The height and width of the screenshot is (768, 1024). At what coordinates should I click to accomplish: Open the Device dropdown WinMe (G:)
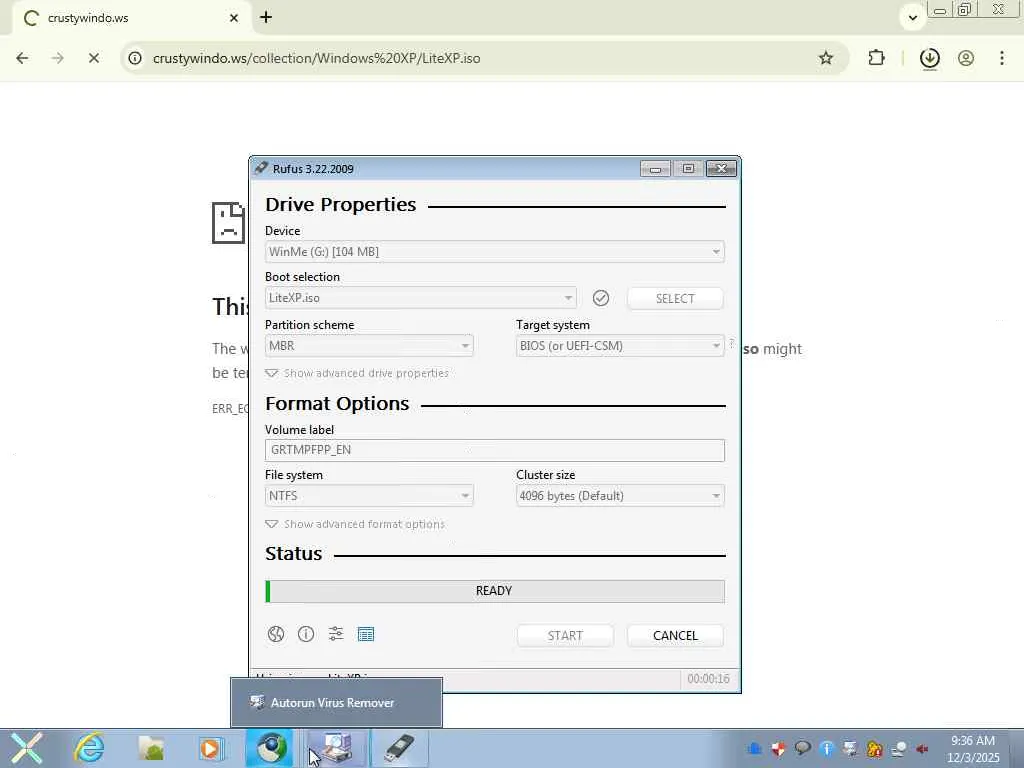(x=494, y=252)
